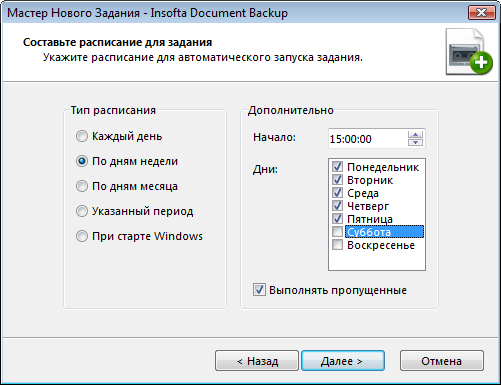Click the Начало time input field

pyautogui.click(x=368, y=139)
